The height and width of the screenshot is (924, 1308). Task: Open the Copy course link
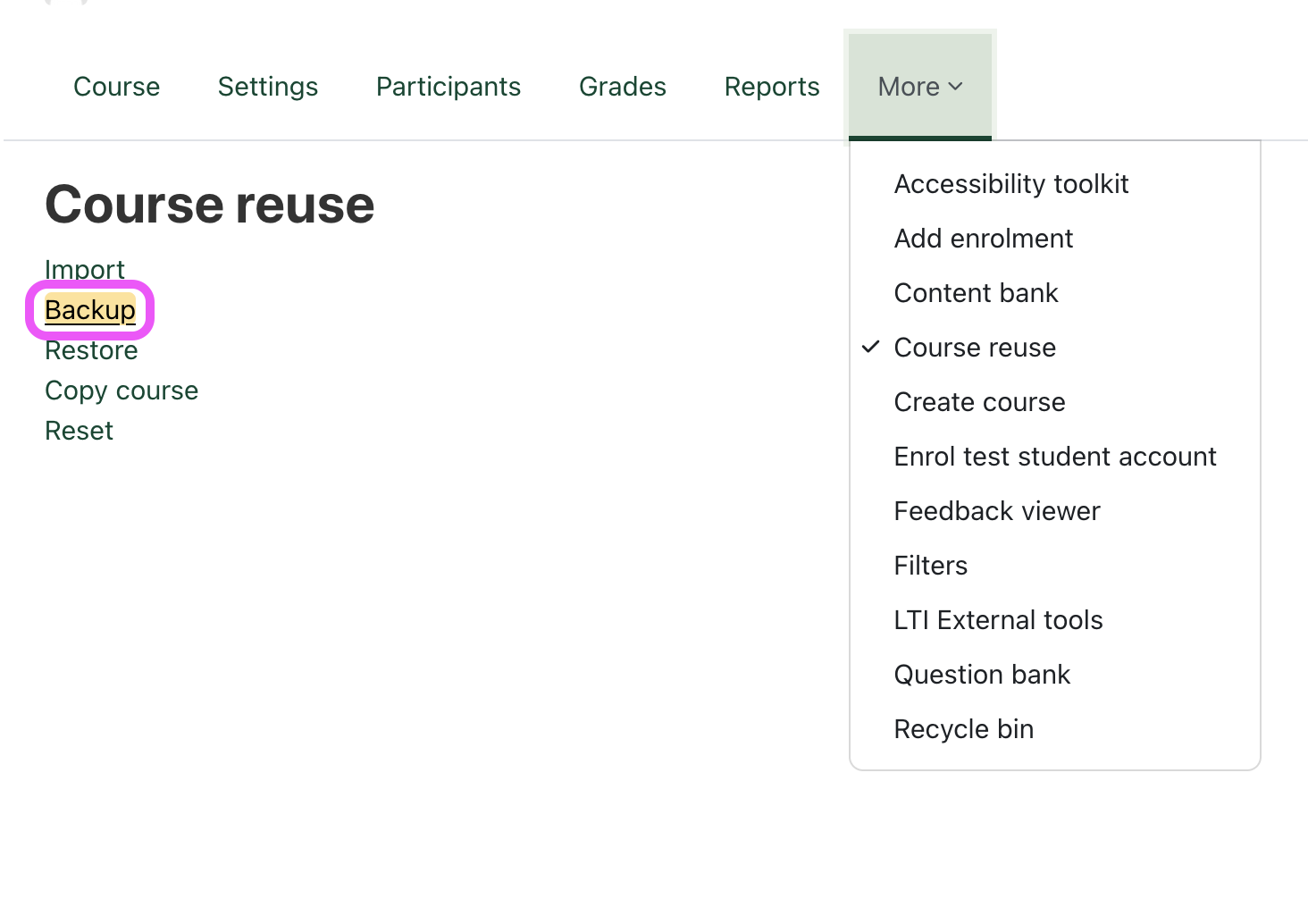(122, 391)
